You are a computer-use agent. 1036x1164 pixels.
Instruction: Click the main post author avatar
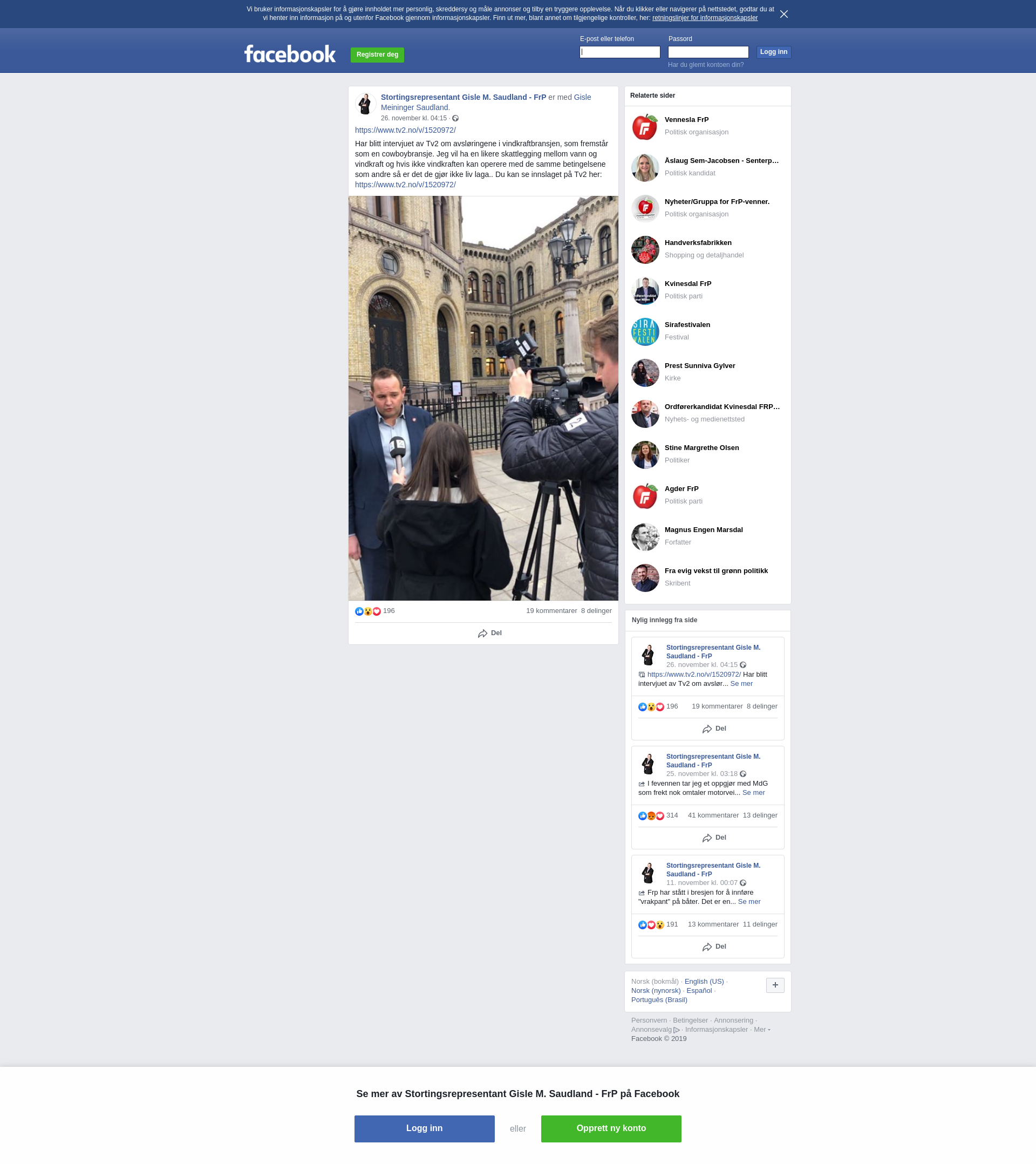click(x=366, y=104)
